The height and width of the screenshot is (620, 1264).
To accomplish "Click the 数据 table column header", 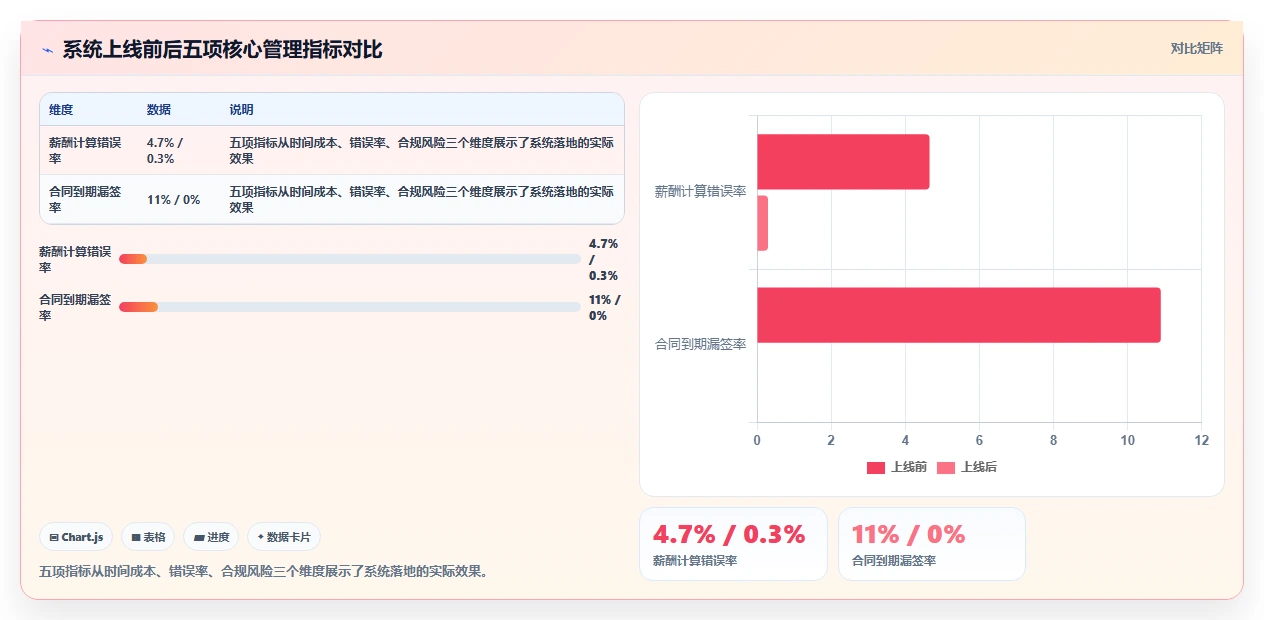I will (x=159, y=110).
